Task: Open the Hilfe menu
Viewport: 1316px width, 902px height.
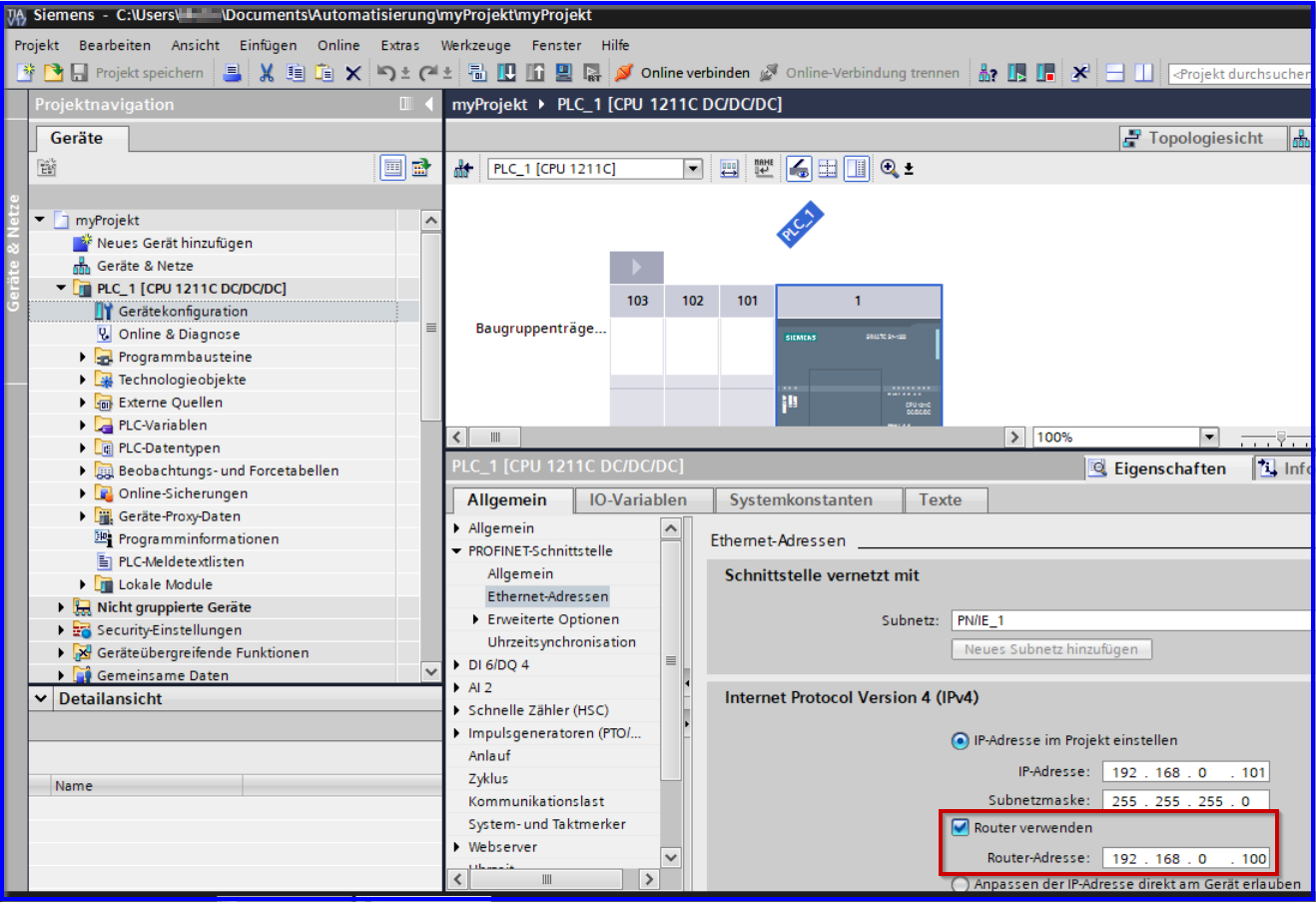Action: click(615, 45)
